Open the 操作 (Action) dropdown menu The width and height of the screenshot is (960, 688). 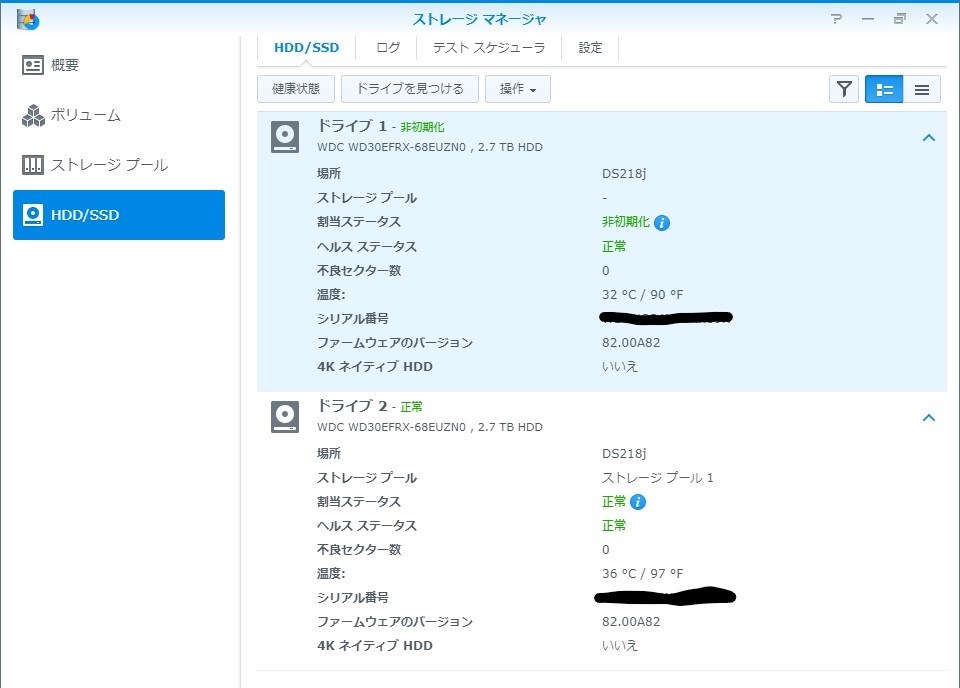[517, 89]
